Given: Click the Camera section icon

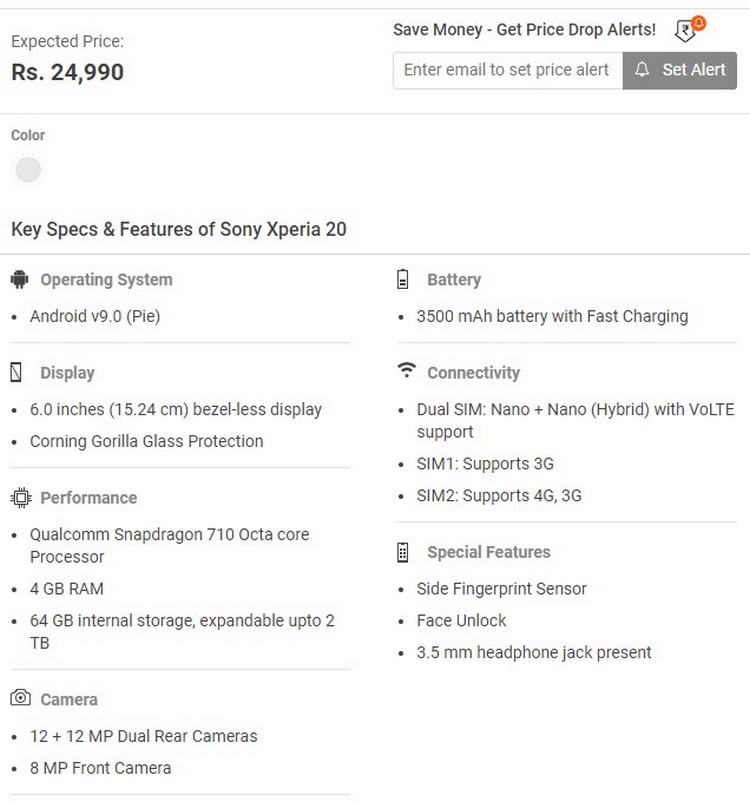Looking at the screenshot, I should 20,698.
